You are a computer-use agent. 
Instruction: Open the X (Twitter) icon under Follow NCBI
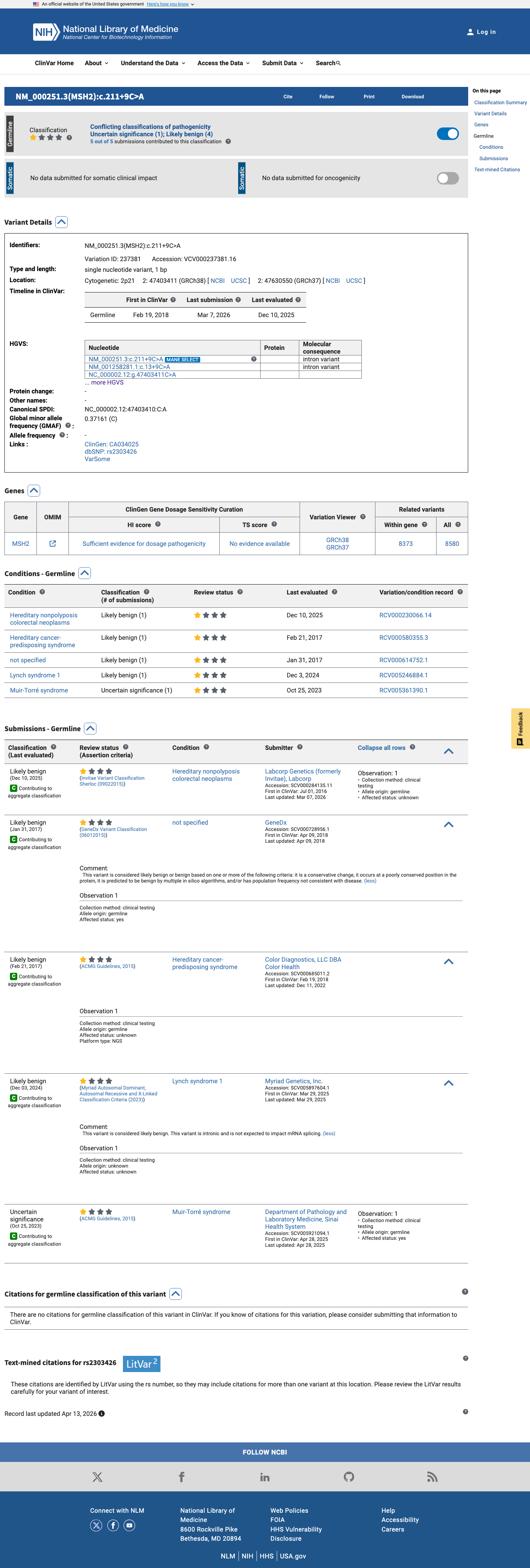(98, 1477)
